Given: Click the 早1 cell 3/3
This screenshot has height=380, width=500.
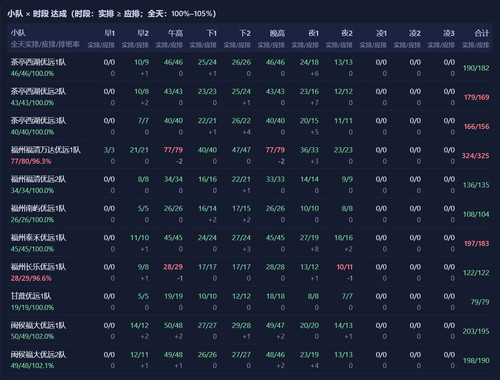Looking at the screenshot, I should 109,150.
